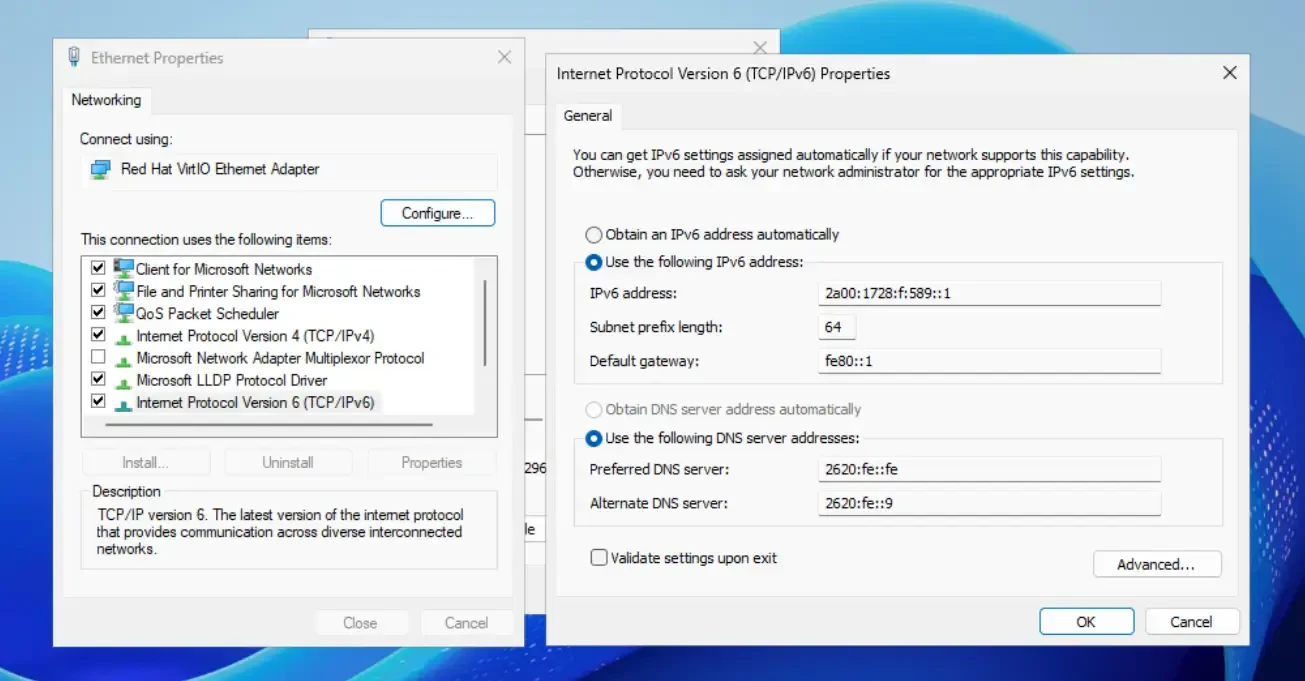Screen dimensions: 1305x681
Task: Select Use the following DNS server addresses
Action: [594, 438]
